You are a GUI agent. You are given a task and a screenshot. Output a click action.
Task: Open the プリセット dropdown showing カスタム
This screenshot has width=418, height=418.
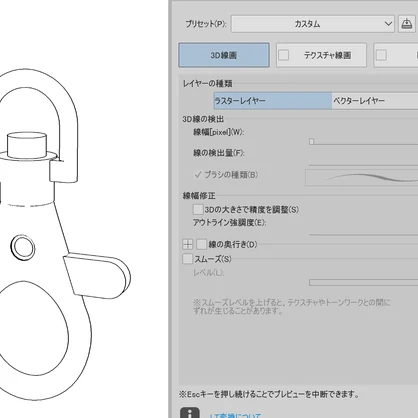[313, 24]
